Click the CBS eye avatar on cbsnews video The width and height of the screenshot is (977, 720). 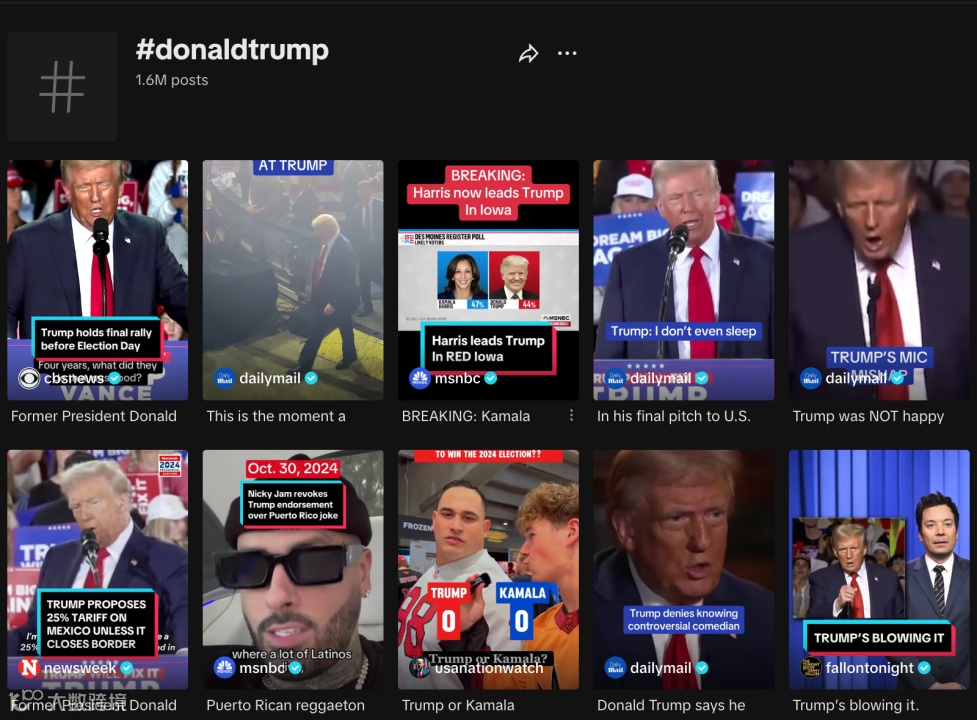(29, 378)
